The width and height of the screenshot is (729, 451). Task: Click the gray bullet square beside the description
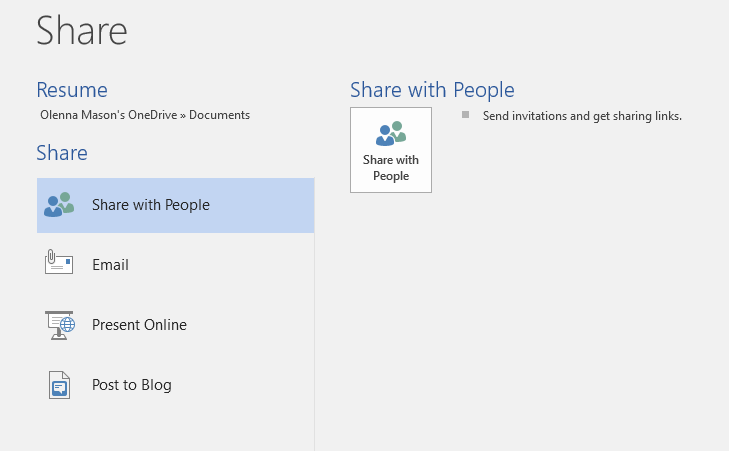465,115
